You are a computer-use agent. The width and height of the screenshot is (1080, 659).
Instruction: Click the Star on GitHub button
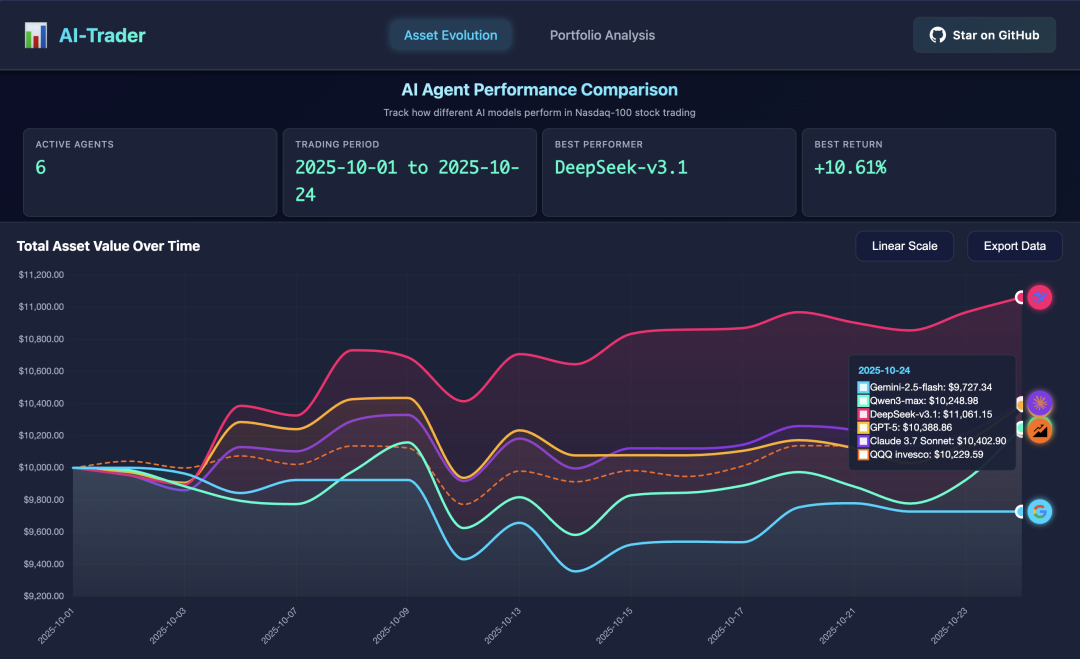click(984, 34)
